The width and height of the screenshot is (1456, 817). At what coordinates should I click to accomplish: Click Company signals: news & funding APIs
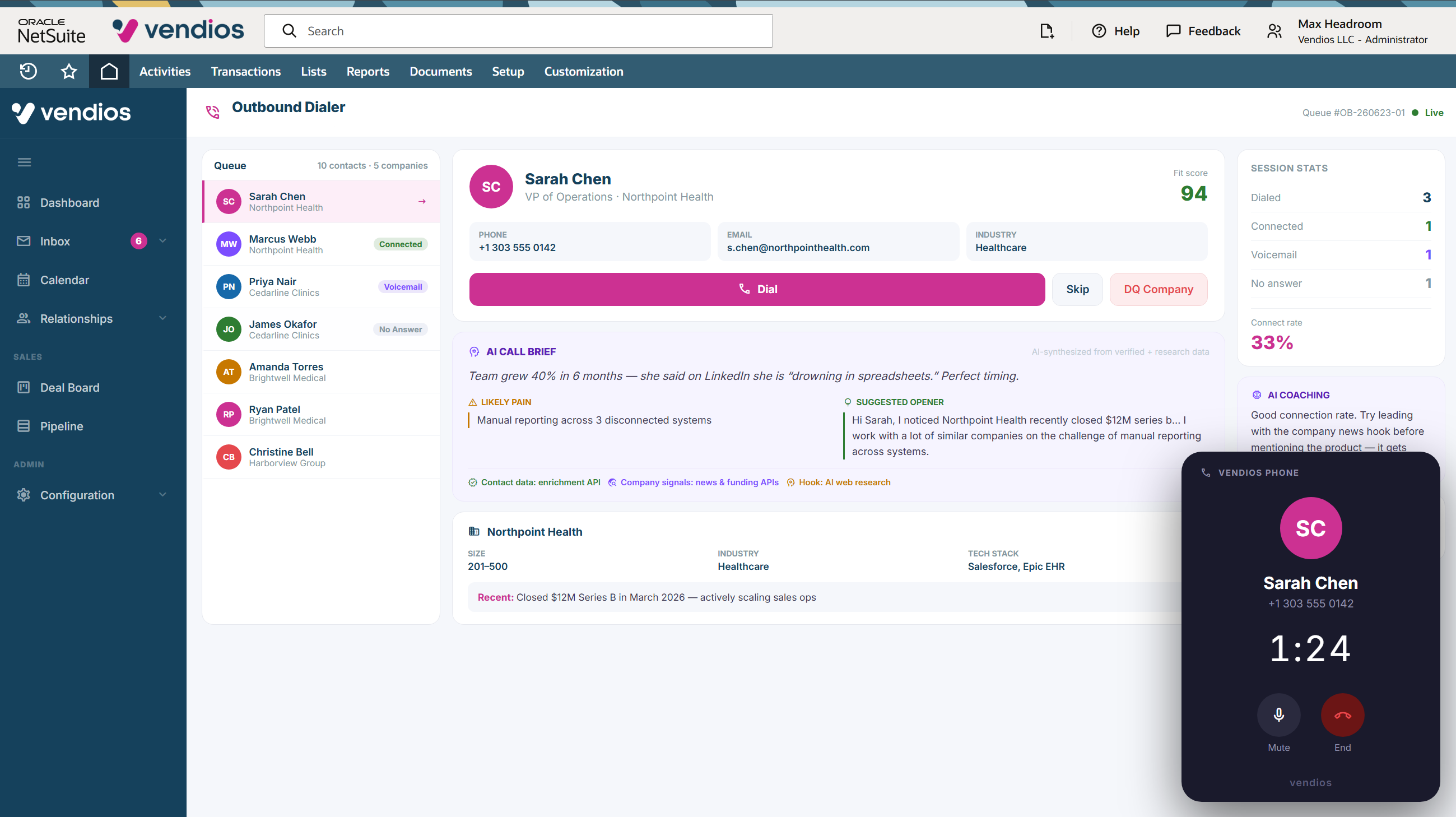[693, 482]
